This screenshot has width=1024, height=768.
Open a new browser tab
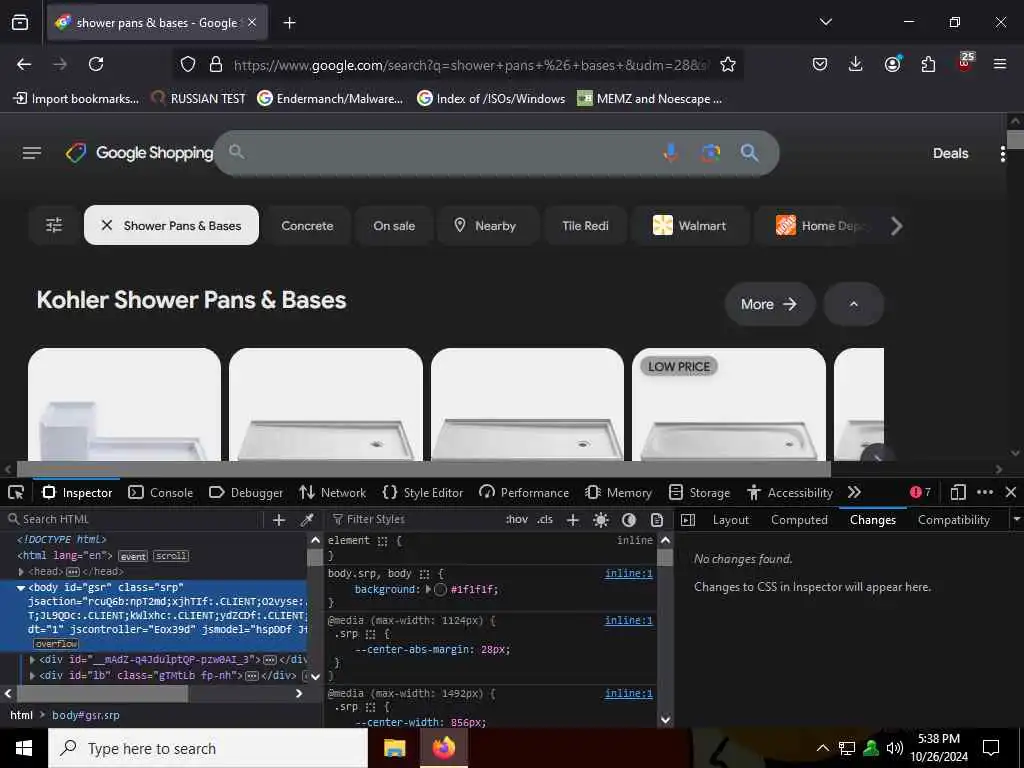[x=289, y=23]
